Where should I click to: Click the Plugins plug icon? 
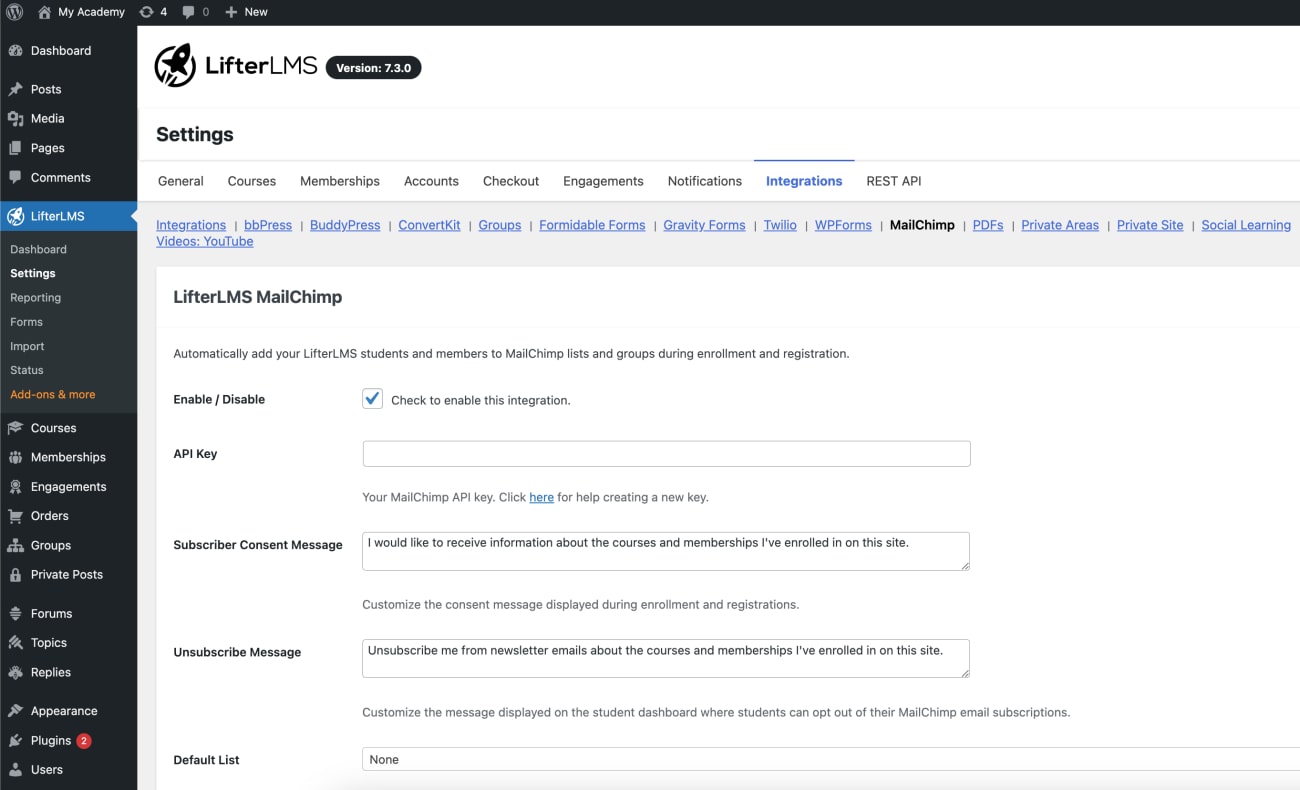(15, 741)
